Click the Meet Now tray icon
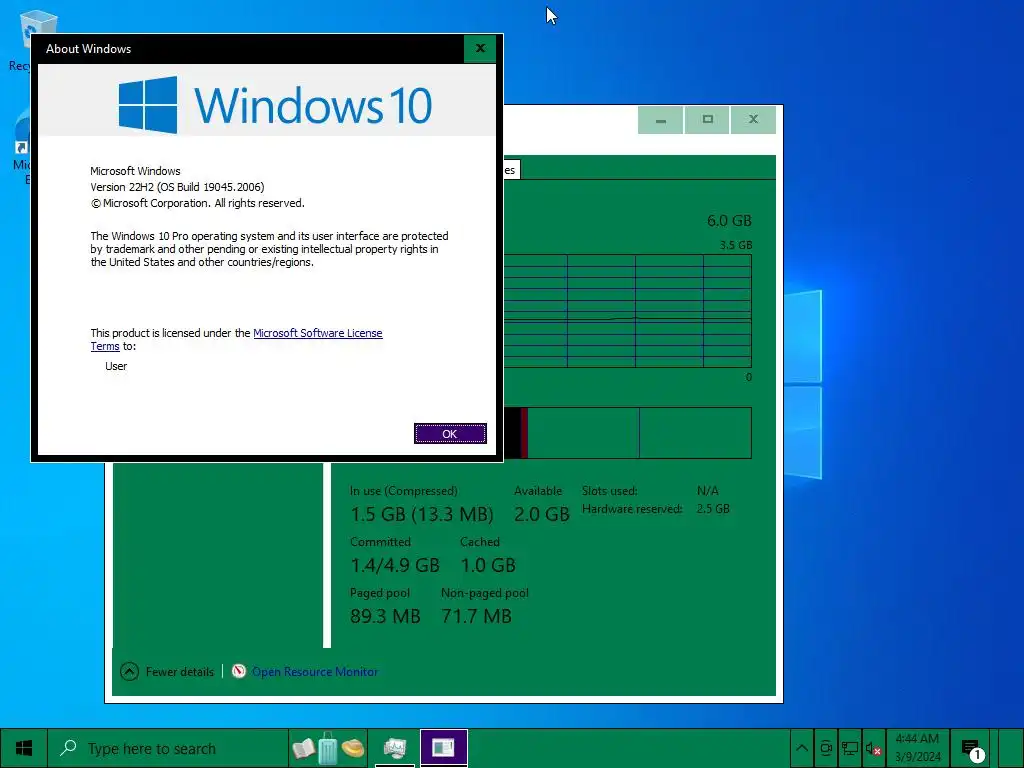This screenshot has width=1024, height=768. click(x=826, y=748)
